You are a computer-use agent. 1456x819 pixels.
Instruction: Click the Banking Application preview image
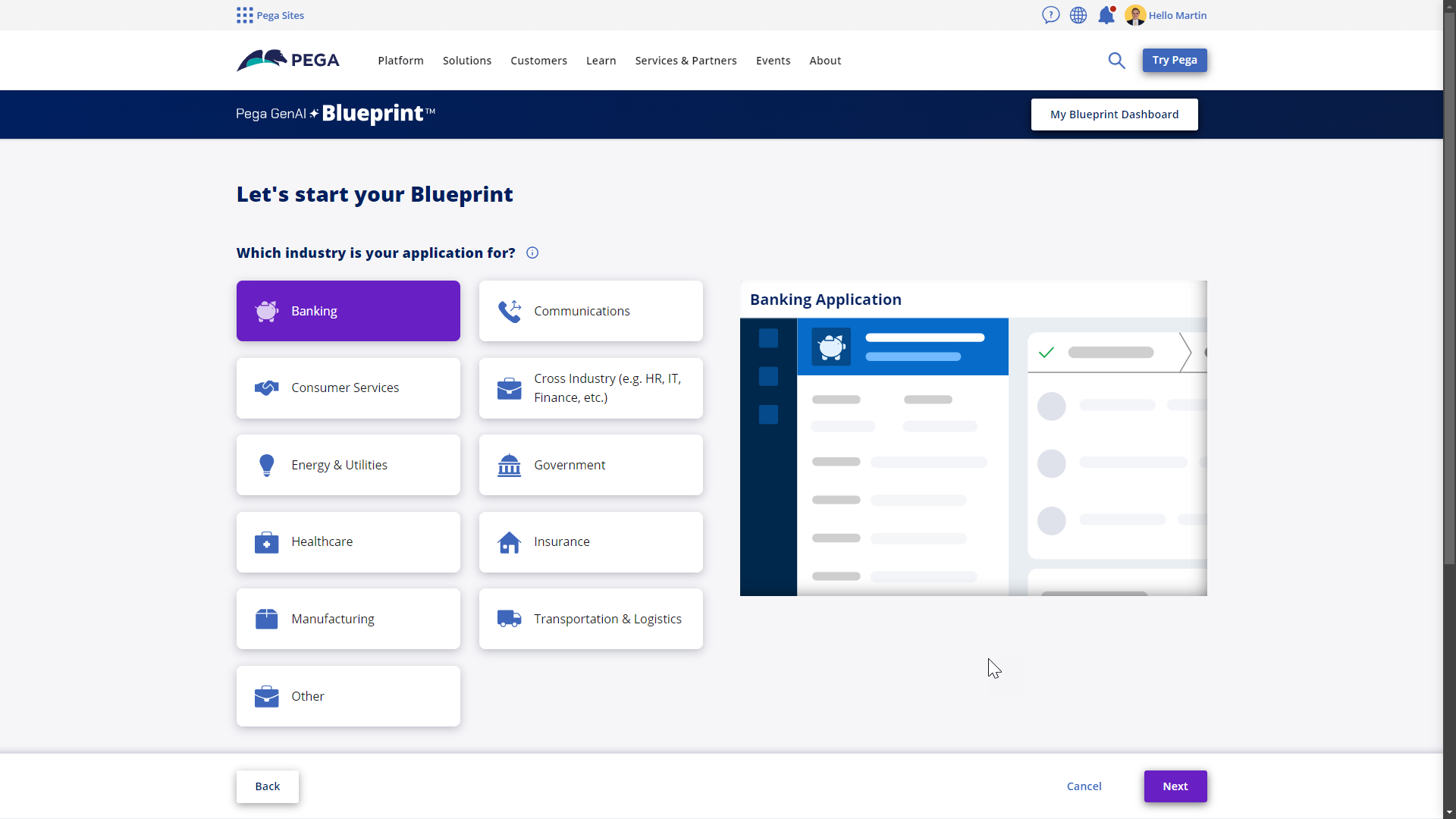(x=973, y=438)
